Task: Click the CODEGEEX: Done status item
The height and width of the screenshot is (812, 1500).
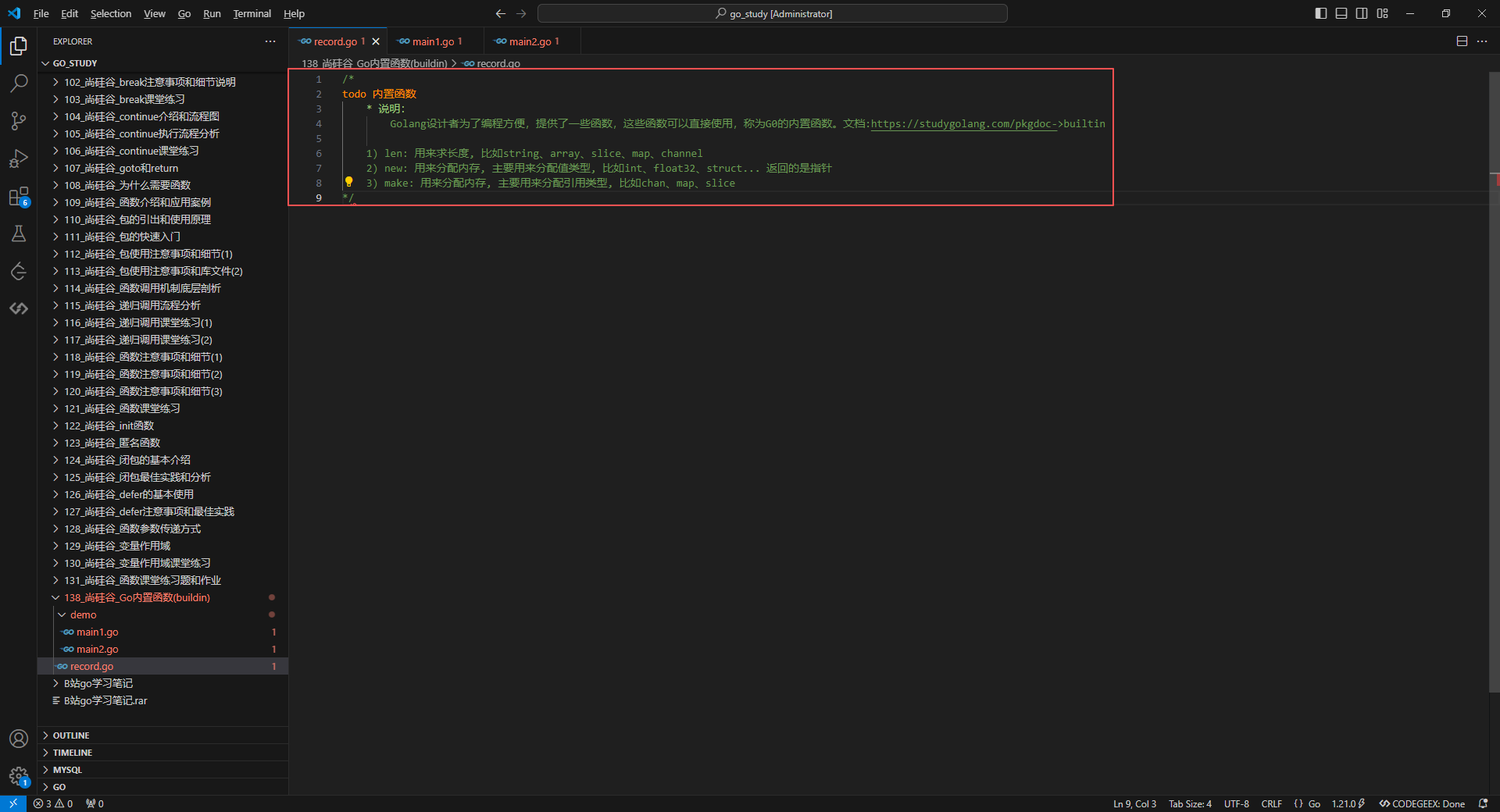Action: pyautogui.click(x=1422, y=803)
